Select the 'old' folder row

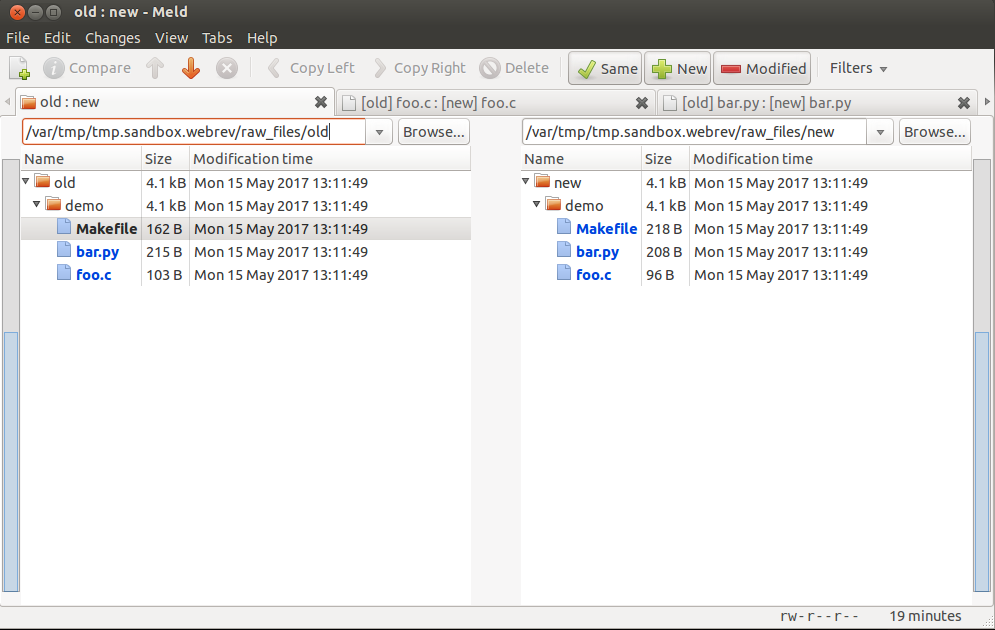coord(246,183)
